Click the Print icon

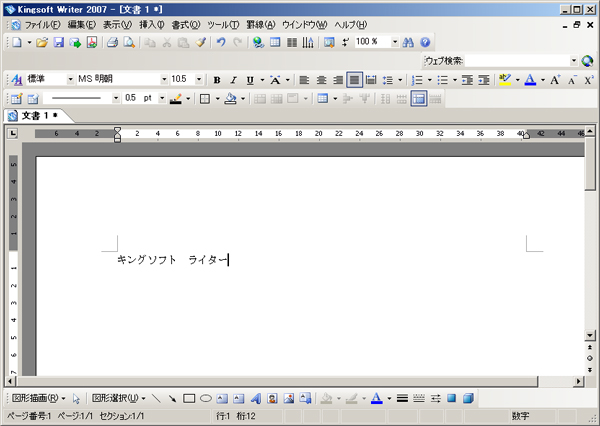pyautogui.click(x=112, y=42)
